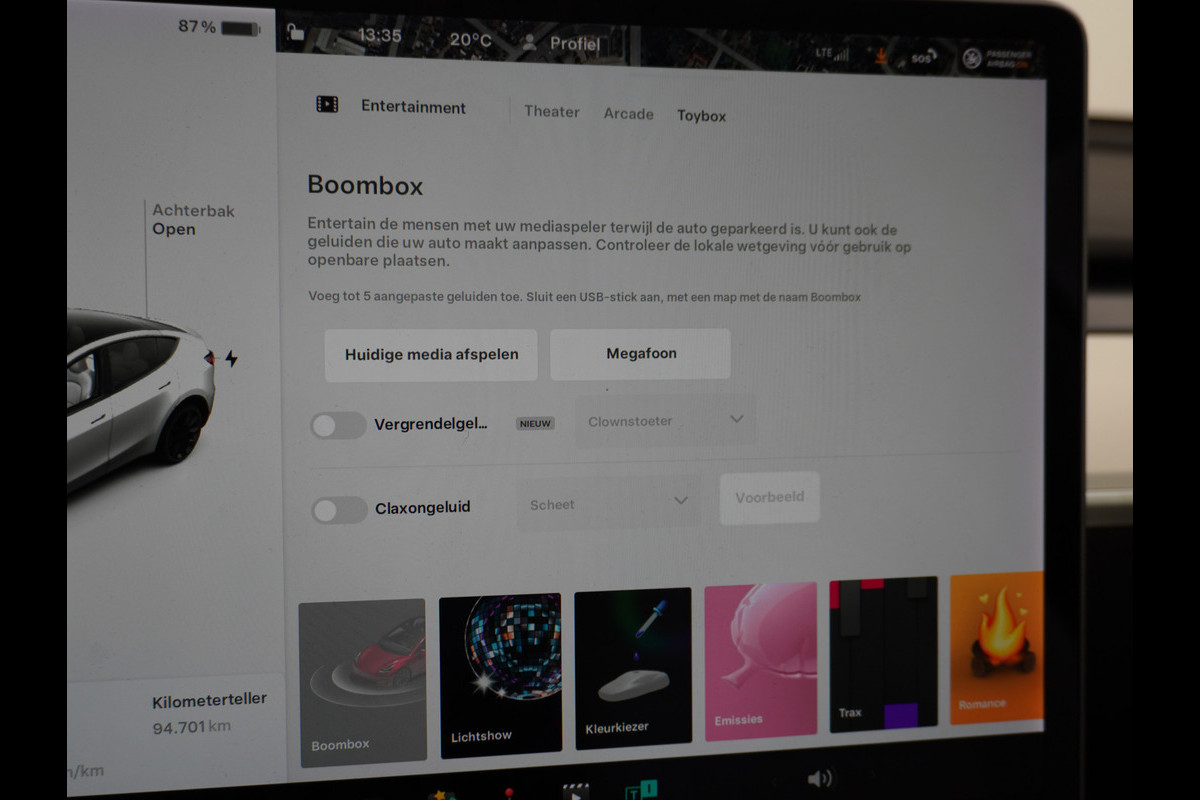Tap the passenger airbag status indicator

coord(996,59)
